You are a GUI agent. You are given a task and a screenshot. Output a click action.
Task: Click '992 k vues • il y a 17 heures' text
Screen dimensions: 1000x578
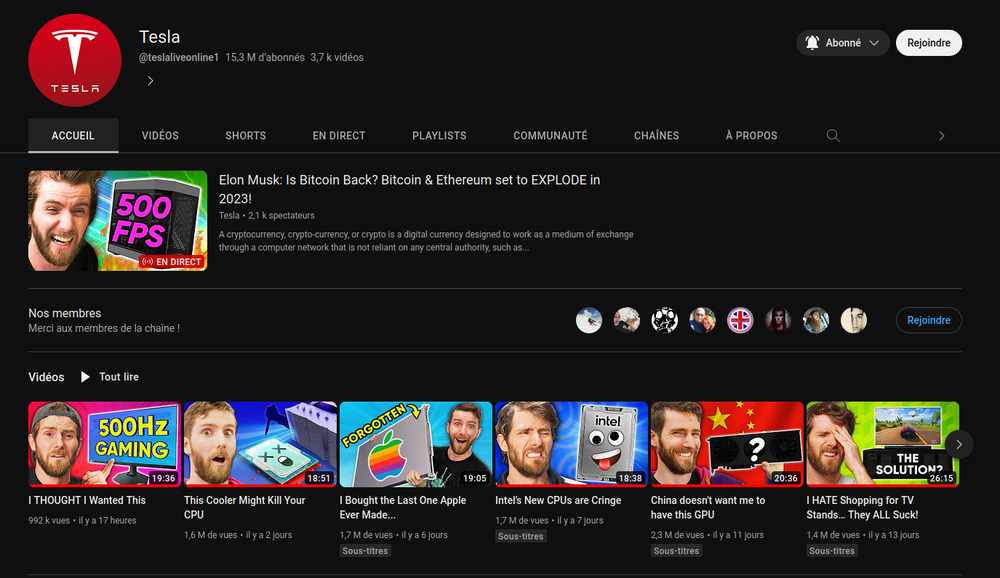coord(82,521)
